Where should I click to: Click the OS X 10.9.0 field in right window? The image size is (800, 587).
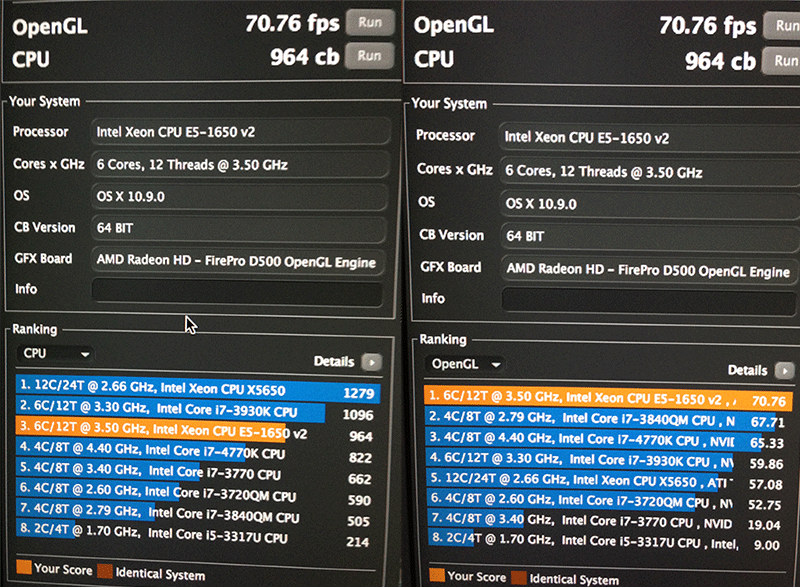click(651, 204)
